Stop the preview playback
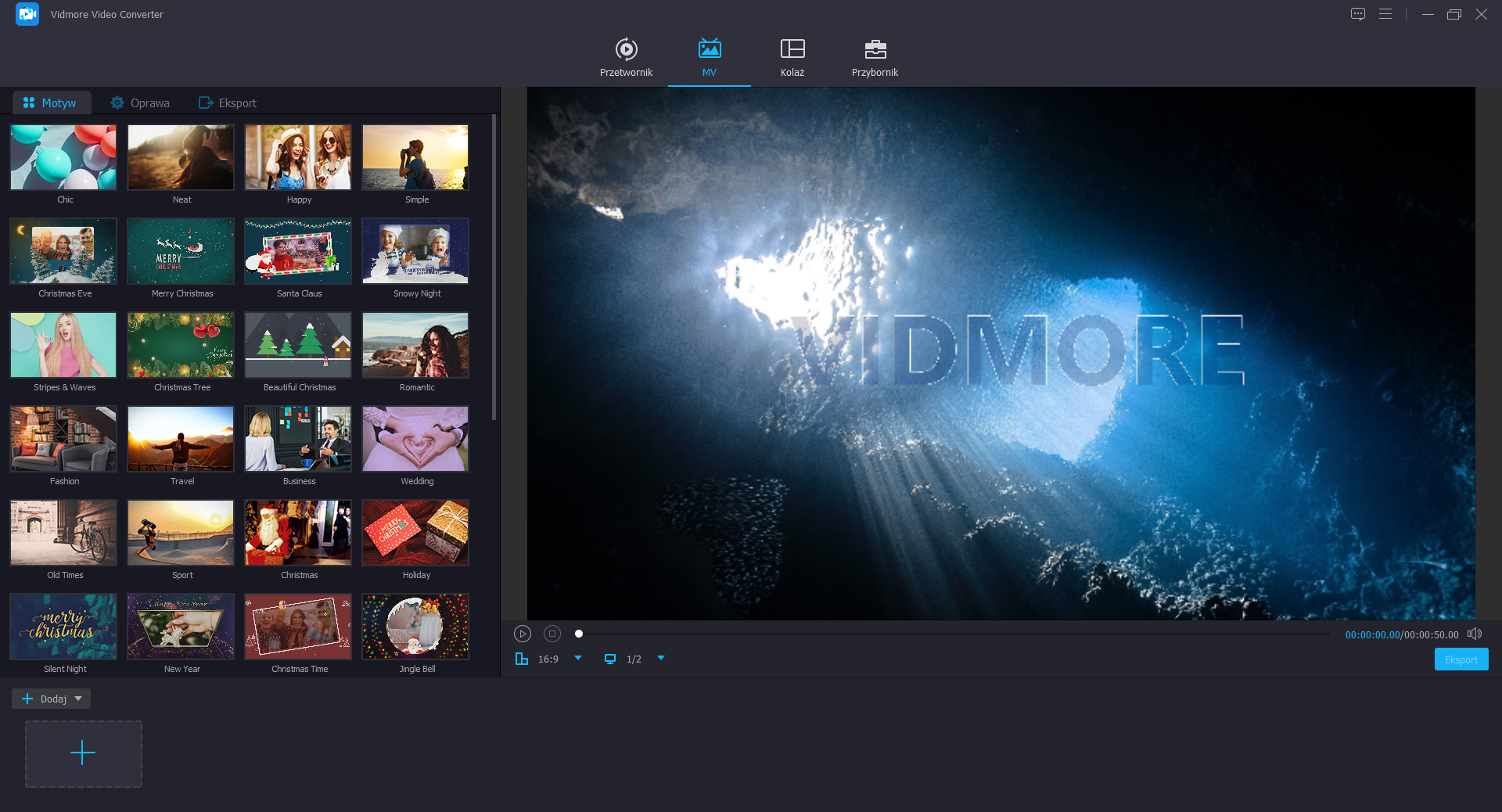The image size is (1502, 812). 552,634
